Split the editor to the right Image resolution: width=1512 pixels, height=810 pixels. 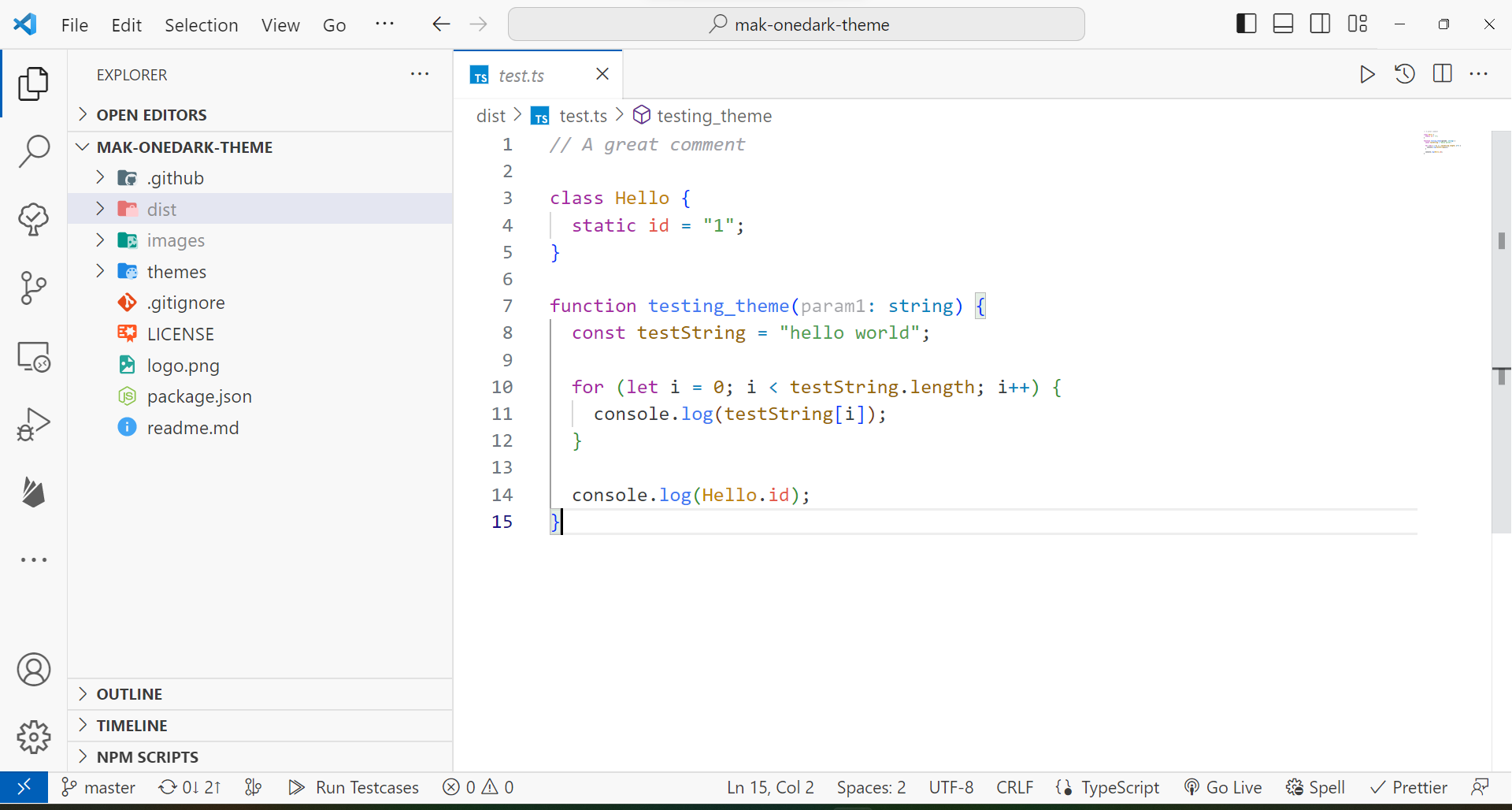[x=1442, y=74]
